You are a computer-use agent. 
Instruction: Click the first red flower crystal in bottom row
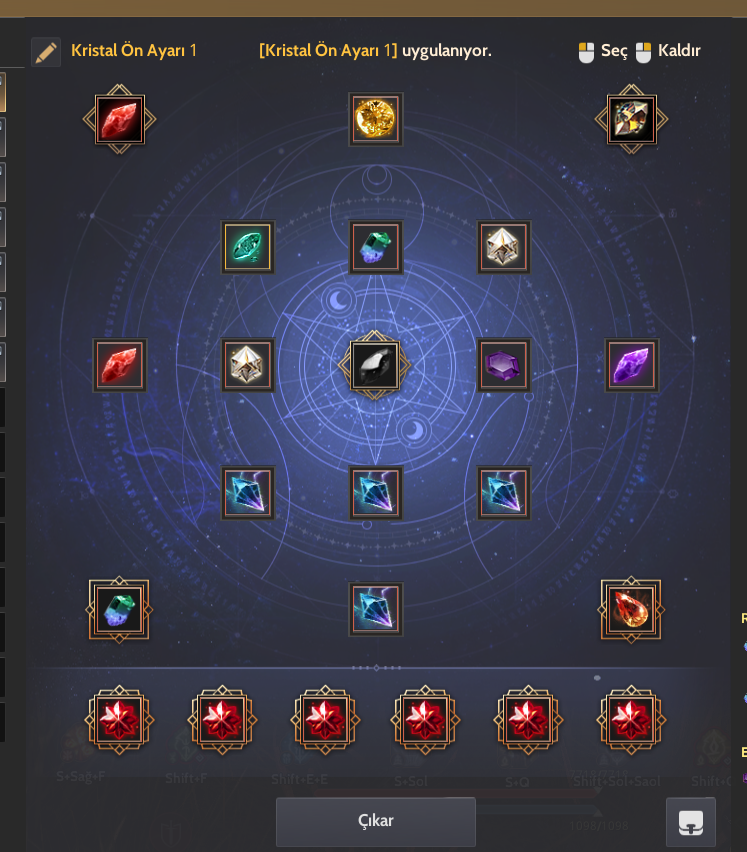click(x=120, y=720)
